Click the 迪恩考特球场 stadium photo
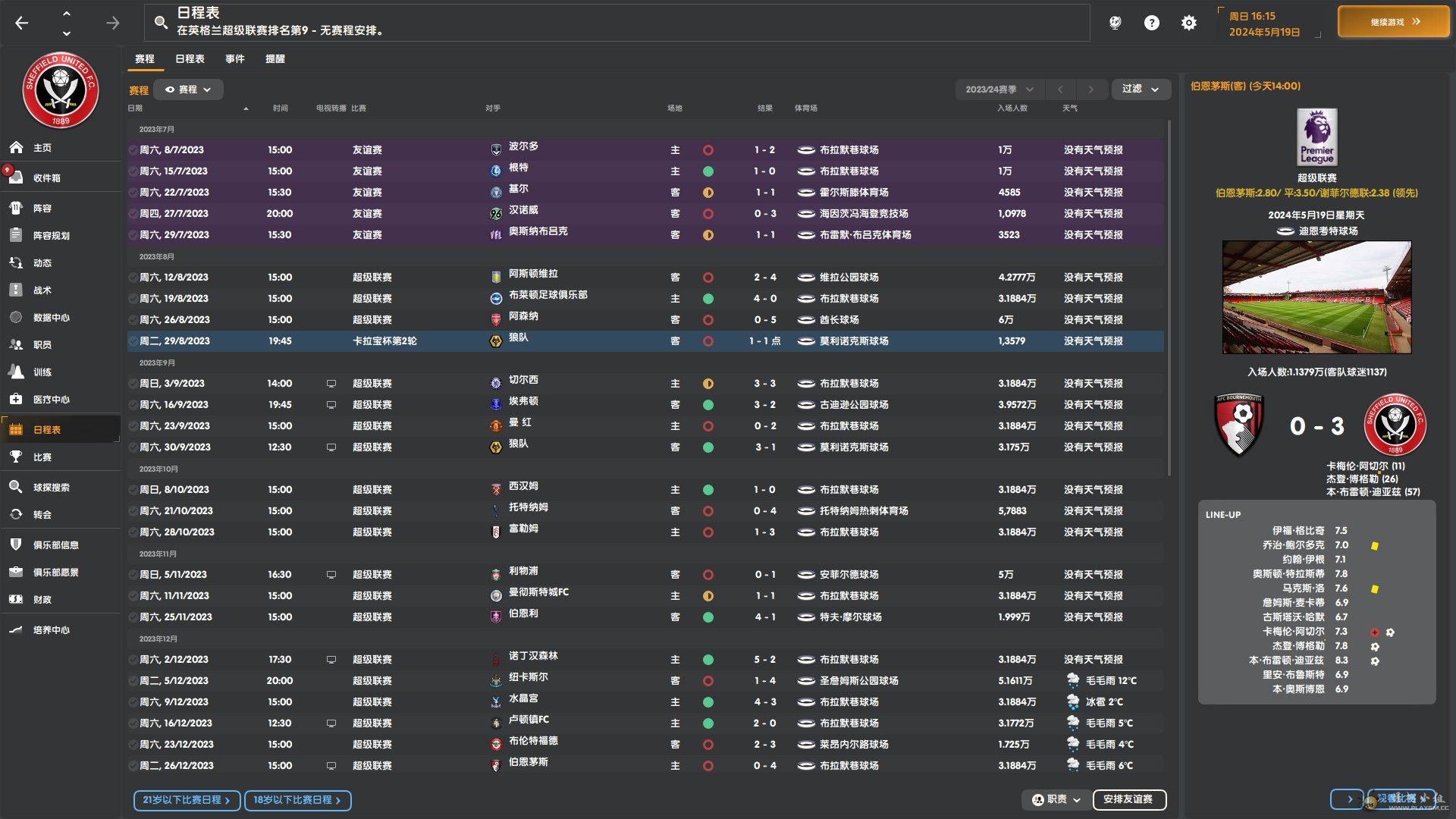The image size is (1456, 819). (x=1316, y=297)
